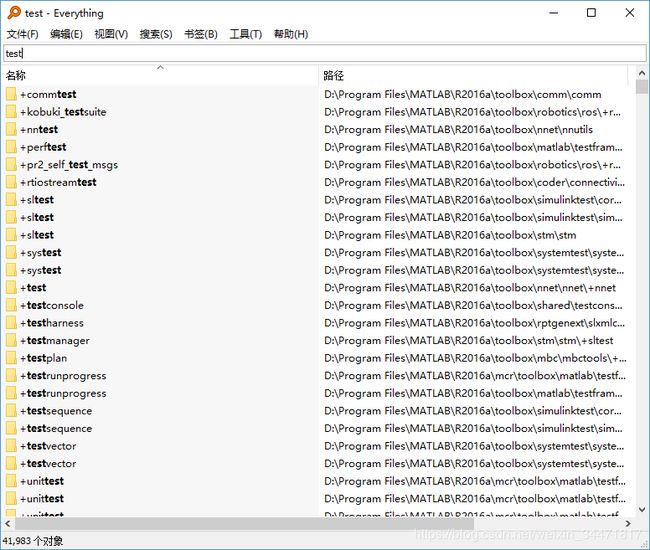The width and height of the screenshot is (650, 550).
Task: Click the search box containing 'test'
Action: click(x=325, y=53)
